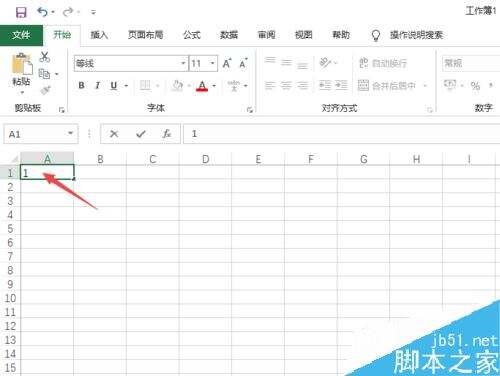The image size is (500, 376).
Task: Click the accounting currency format icon
Action: (450, 85)
